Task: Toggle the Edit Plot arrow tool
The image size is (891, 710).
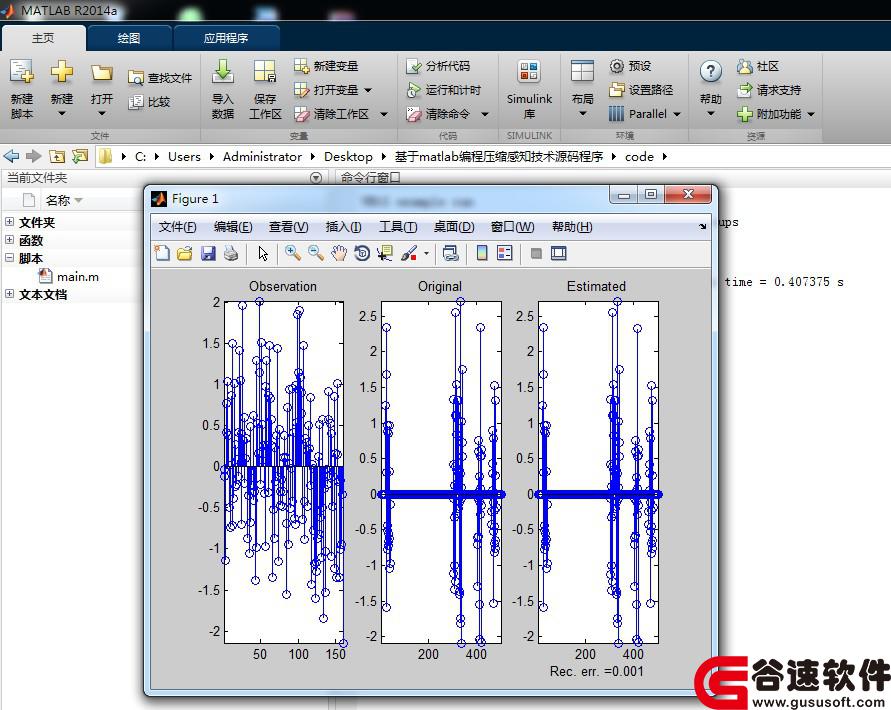Action: [x=263, y=253]
